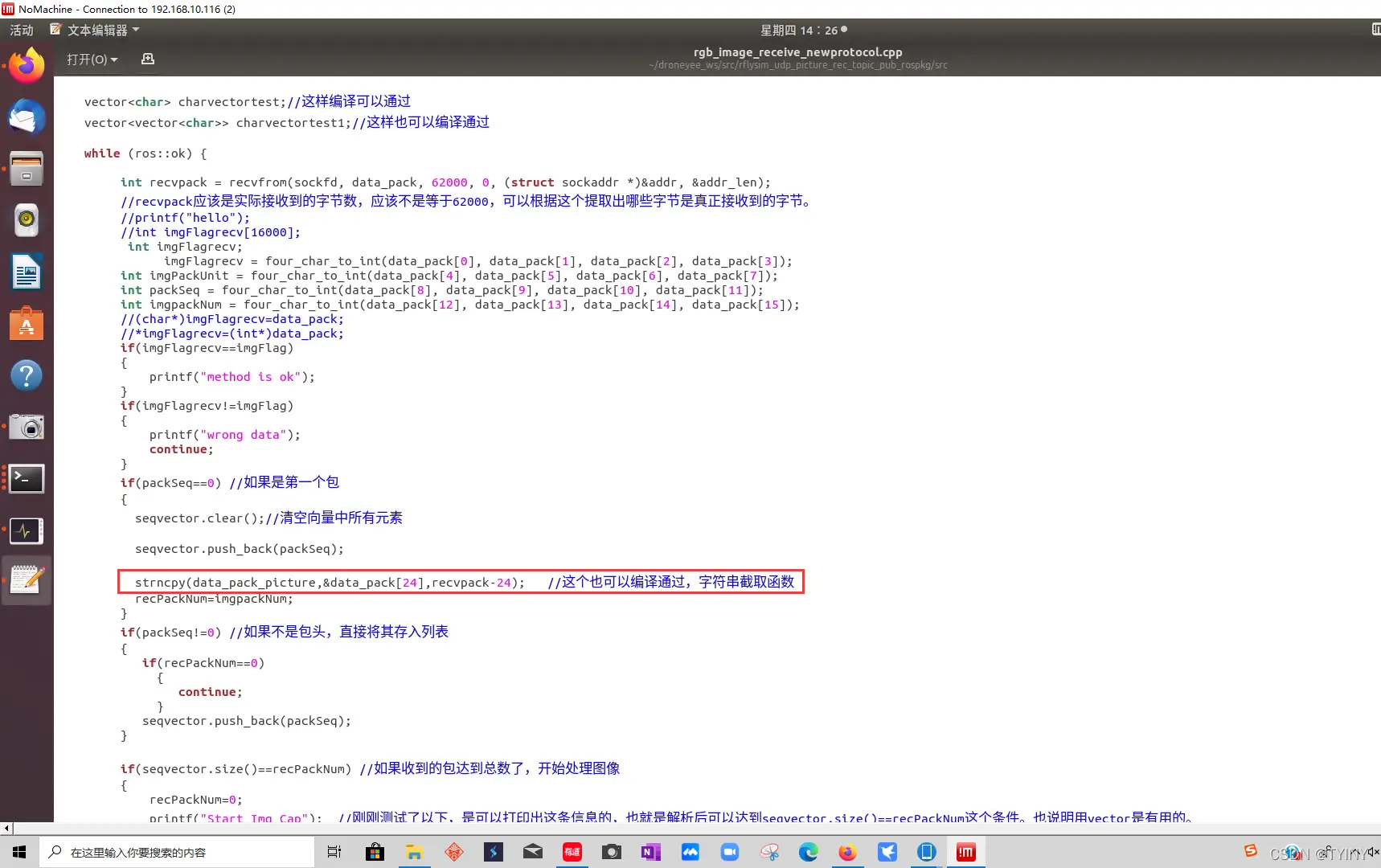The height and width of the screenshot is (868, 1381).
Task: Open the red Youdao app on taskbar
Action: point(572,852)
